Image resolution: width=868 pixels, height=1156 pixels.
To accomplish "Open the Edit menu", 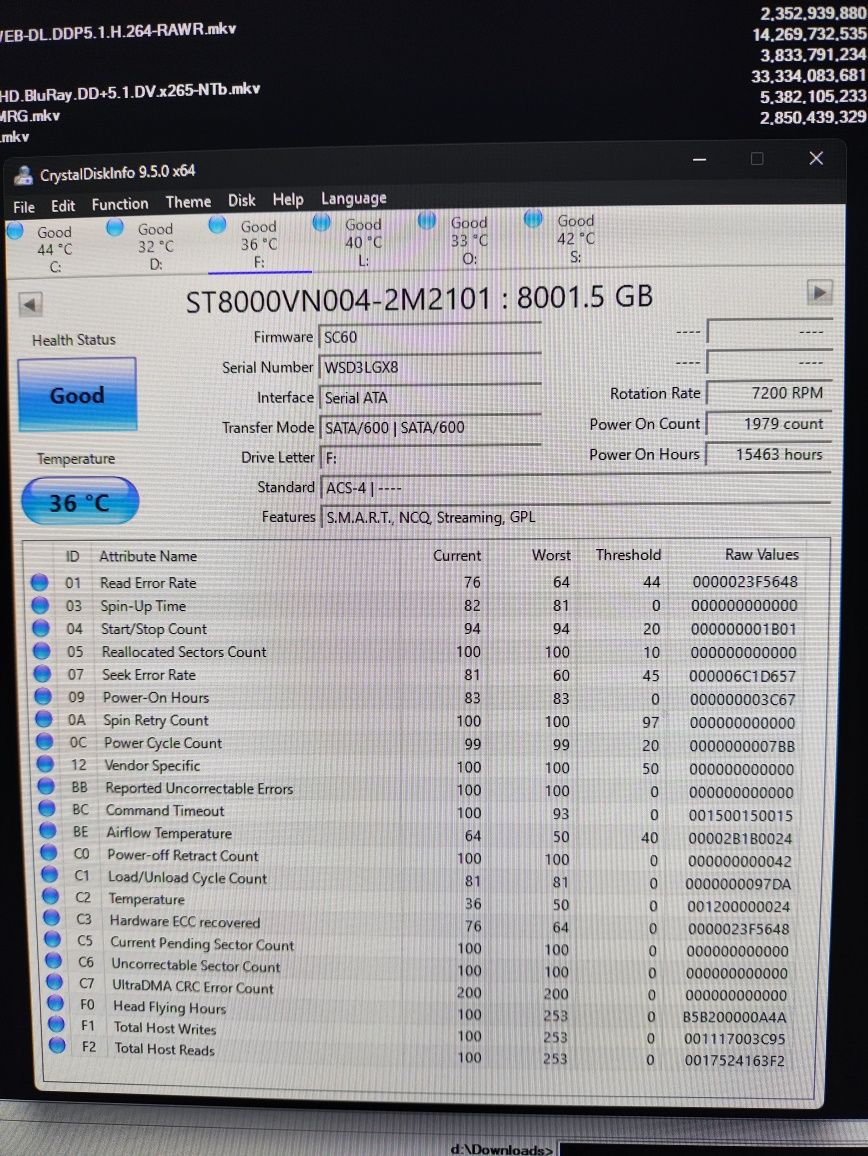I will click(x=63, y=206).
